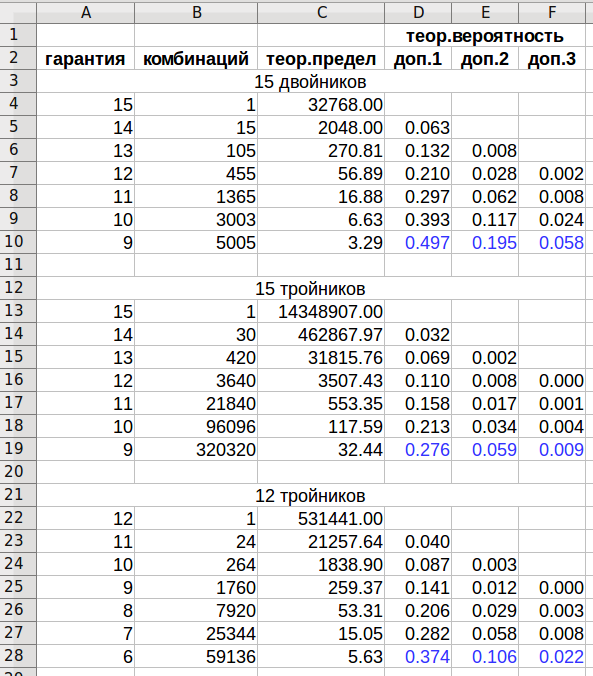
Task: Click the 'комбинаций' header cell
Action: pos(196,59)
